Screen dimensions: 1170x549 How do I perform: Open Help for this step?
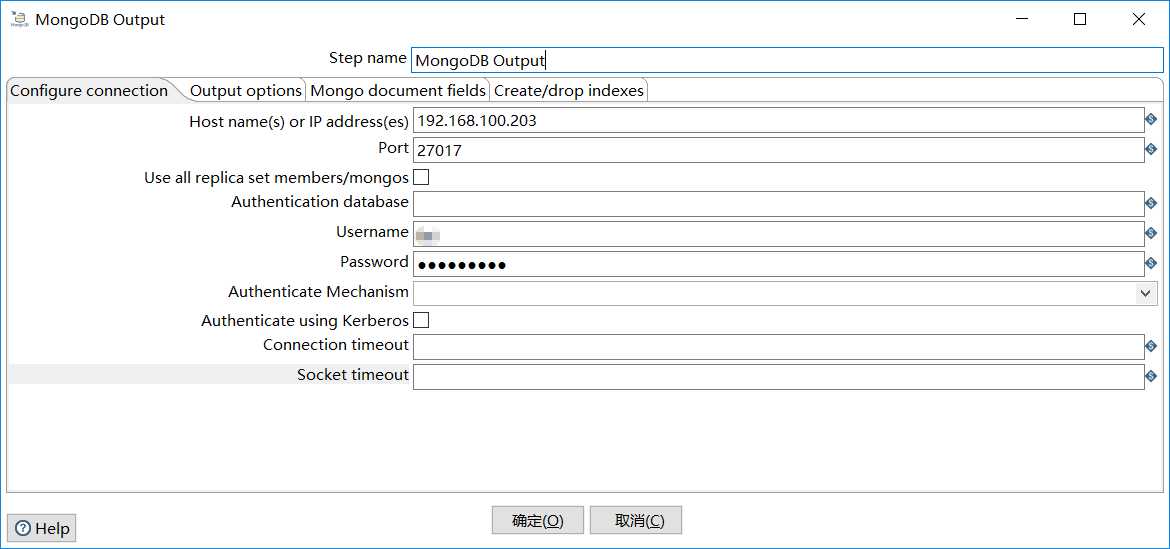(x=42, y=528)
